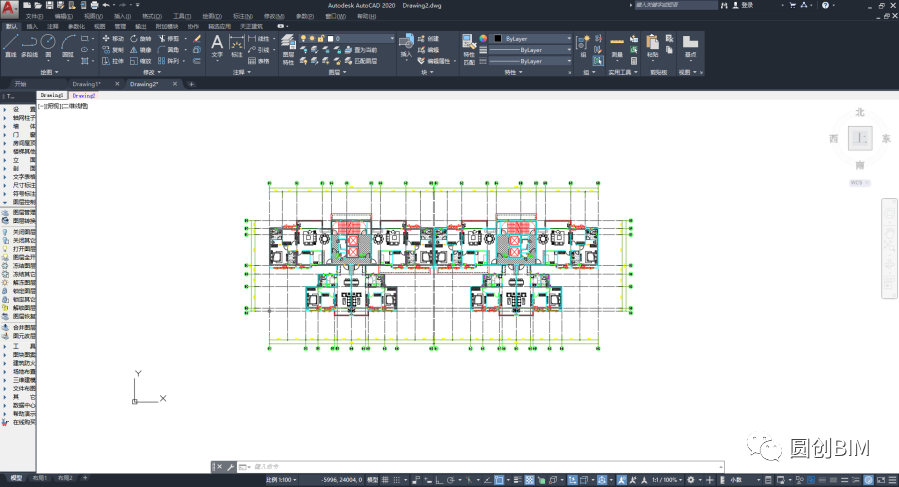
Task: Click the Plot/Print icon in quick access toolbar
Action: click(95, 5)
